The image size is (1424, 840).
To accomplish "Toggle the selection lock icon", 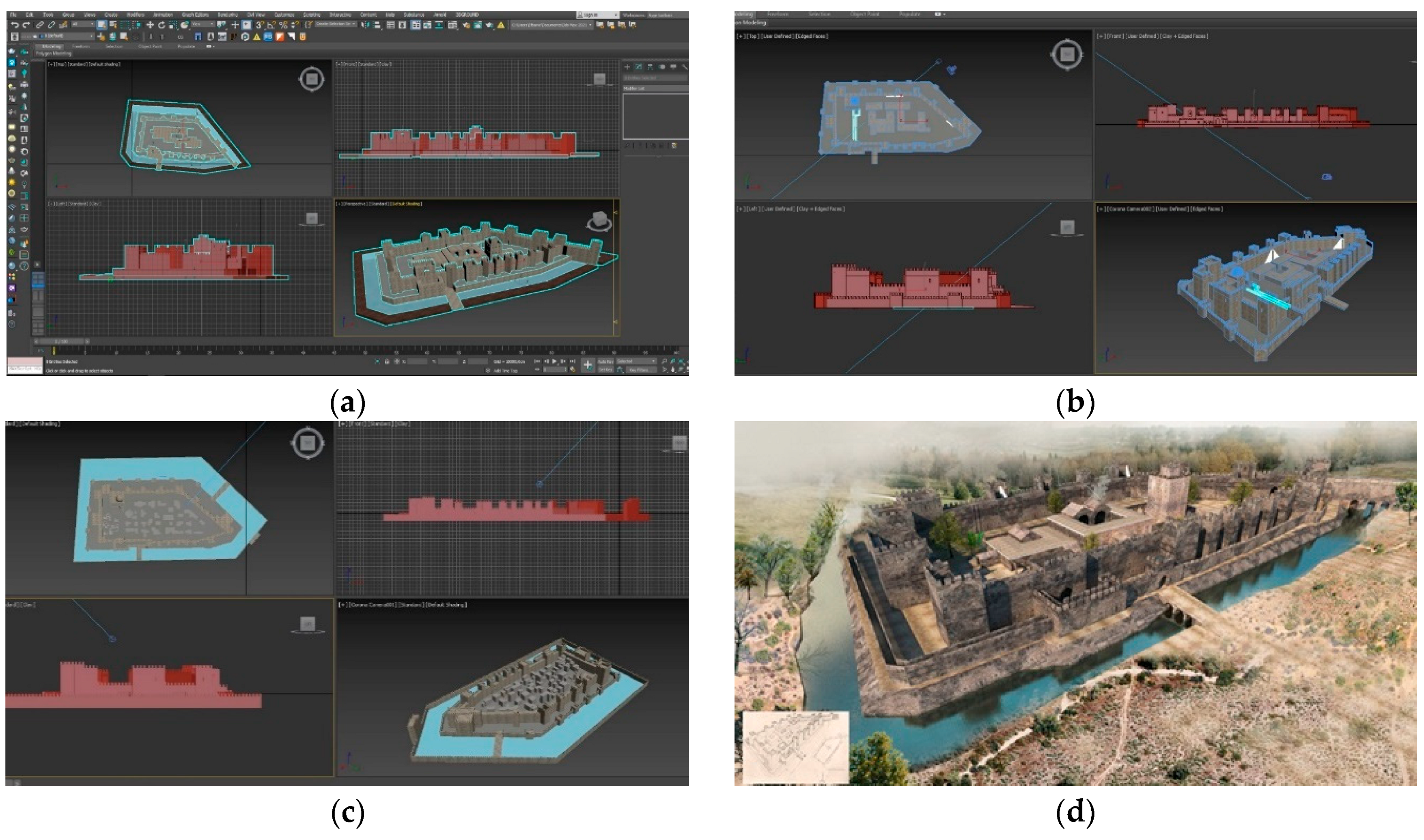I will point(387,362).
